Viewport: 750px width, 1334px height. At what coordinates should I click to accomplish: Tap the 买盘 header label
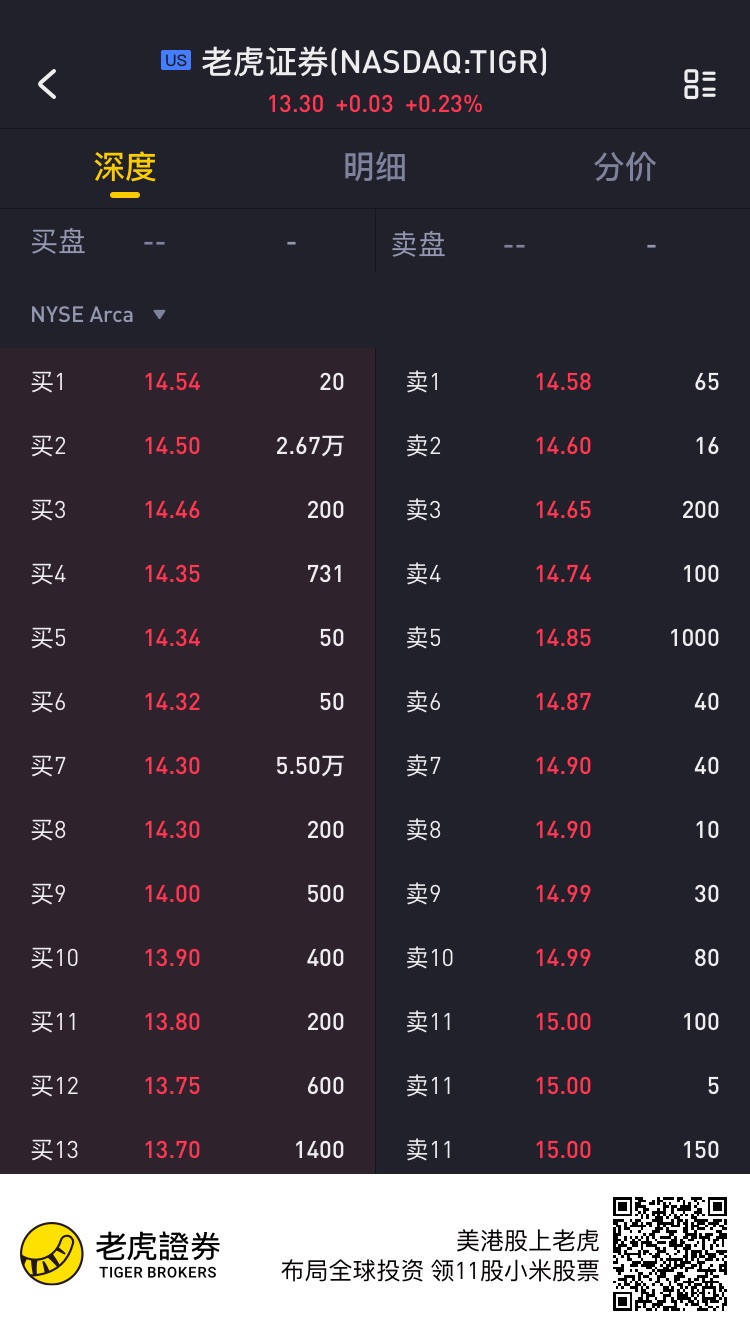pos(58,242)
